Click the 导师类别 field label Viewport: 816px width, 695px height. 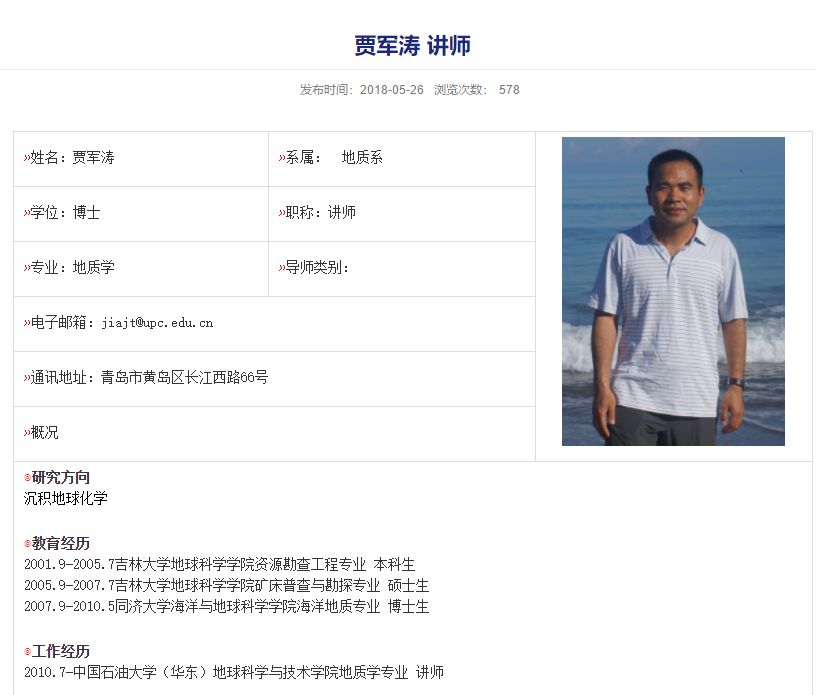[x=316, y=268]
